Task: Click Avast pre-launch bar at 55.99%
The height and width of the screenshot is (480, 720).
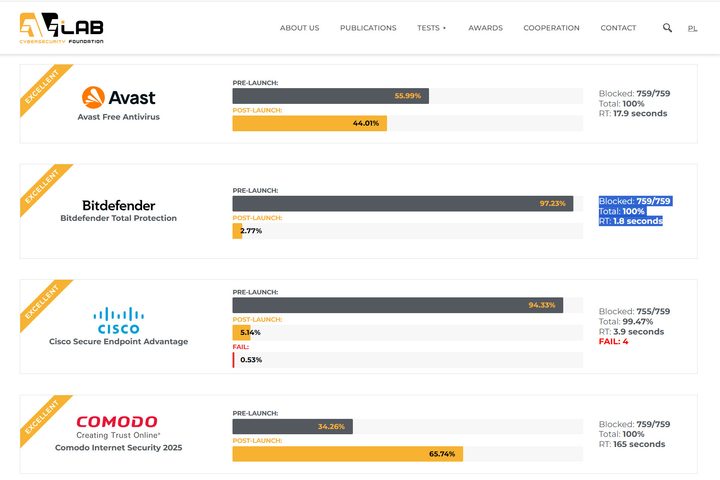Action: [x=331, y=96]
